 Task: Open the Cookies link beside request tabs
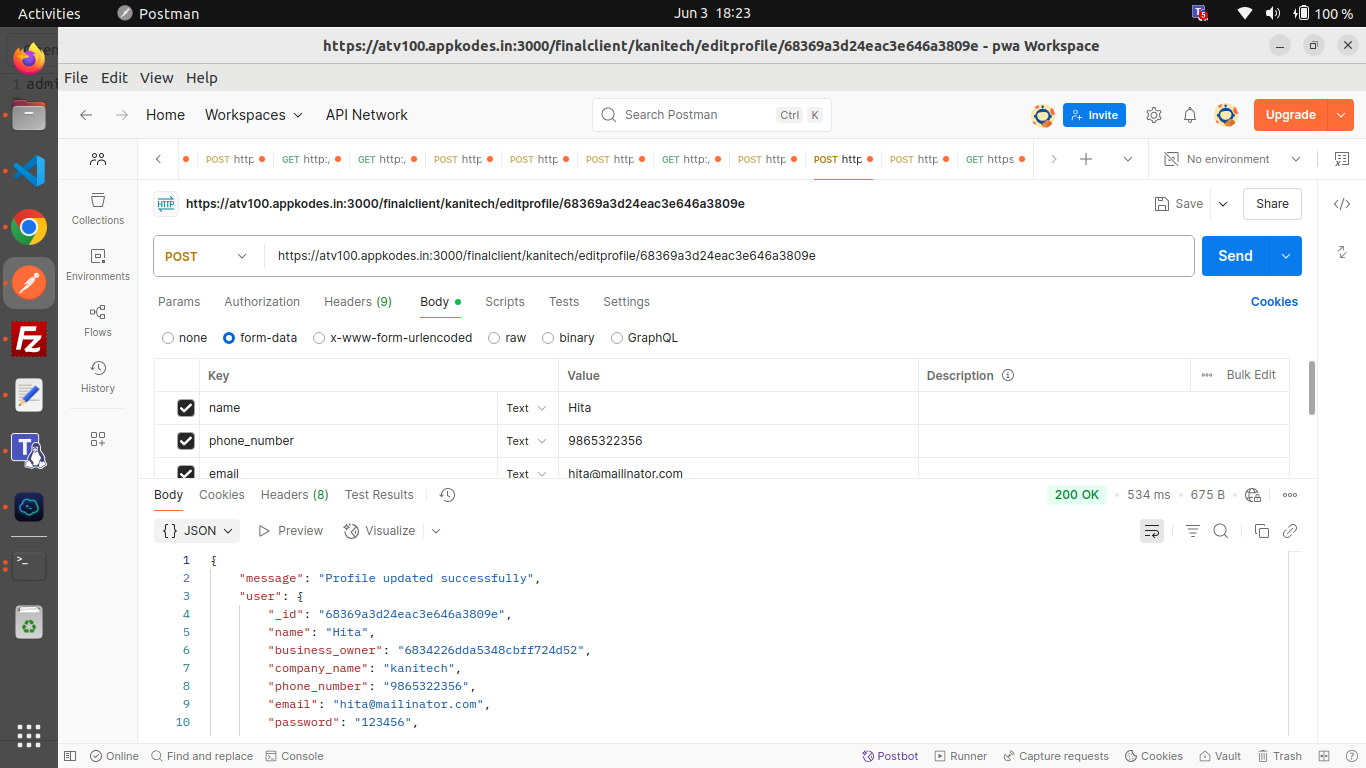click(1274, 302)
